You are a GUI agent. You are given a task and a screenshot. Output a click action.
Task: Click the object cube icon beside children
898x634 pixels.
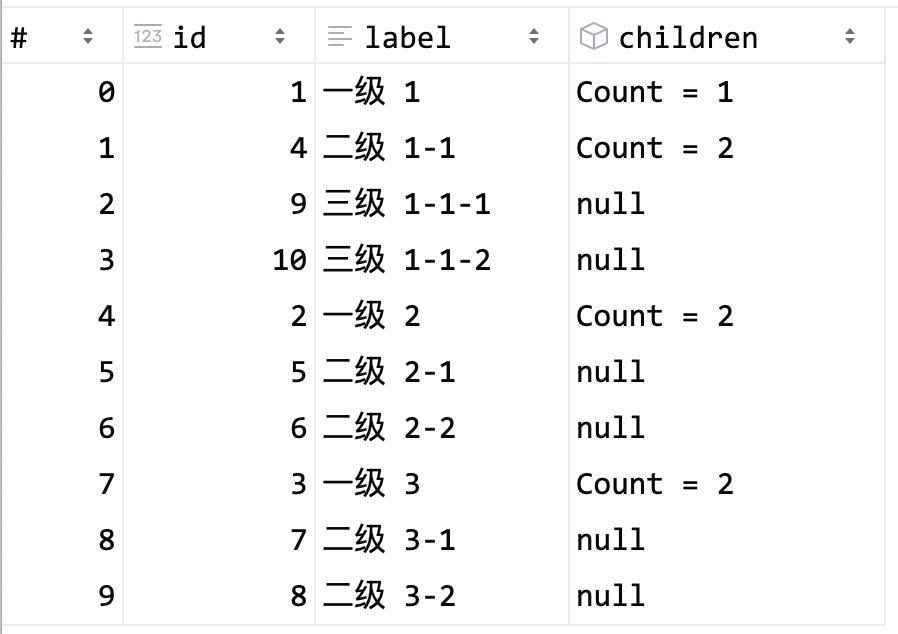pos(593,37)
